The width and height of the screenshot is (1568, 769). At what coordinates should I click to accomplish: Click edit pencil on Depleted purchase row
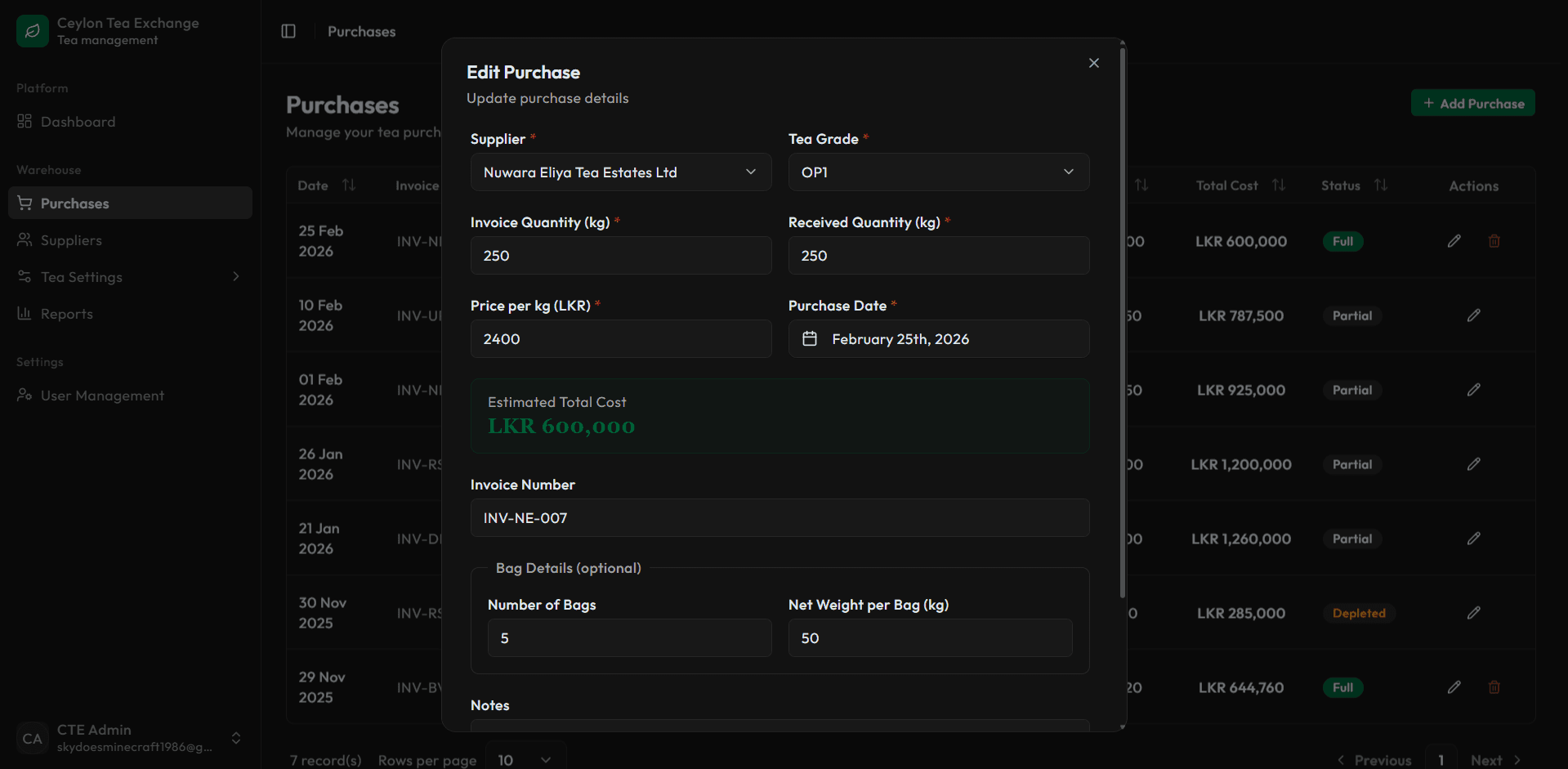coord(1473,613)
